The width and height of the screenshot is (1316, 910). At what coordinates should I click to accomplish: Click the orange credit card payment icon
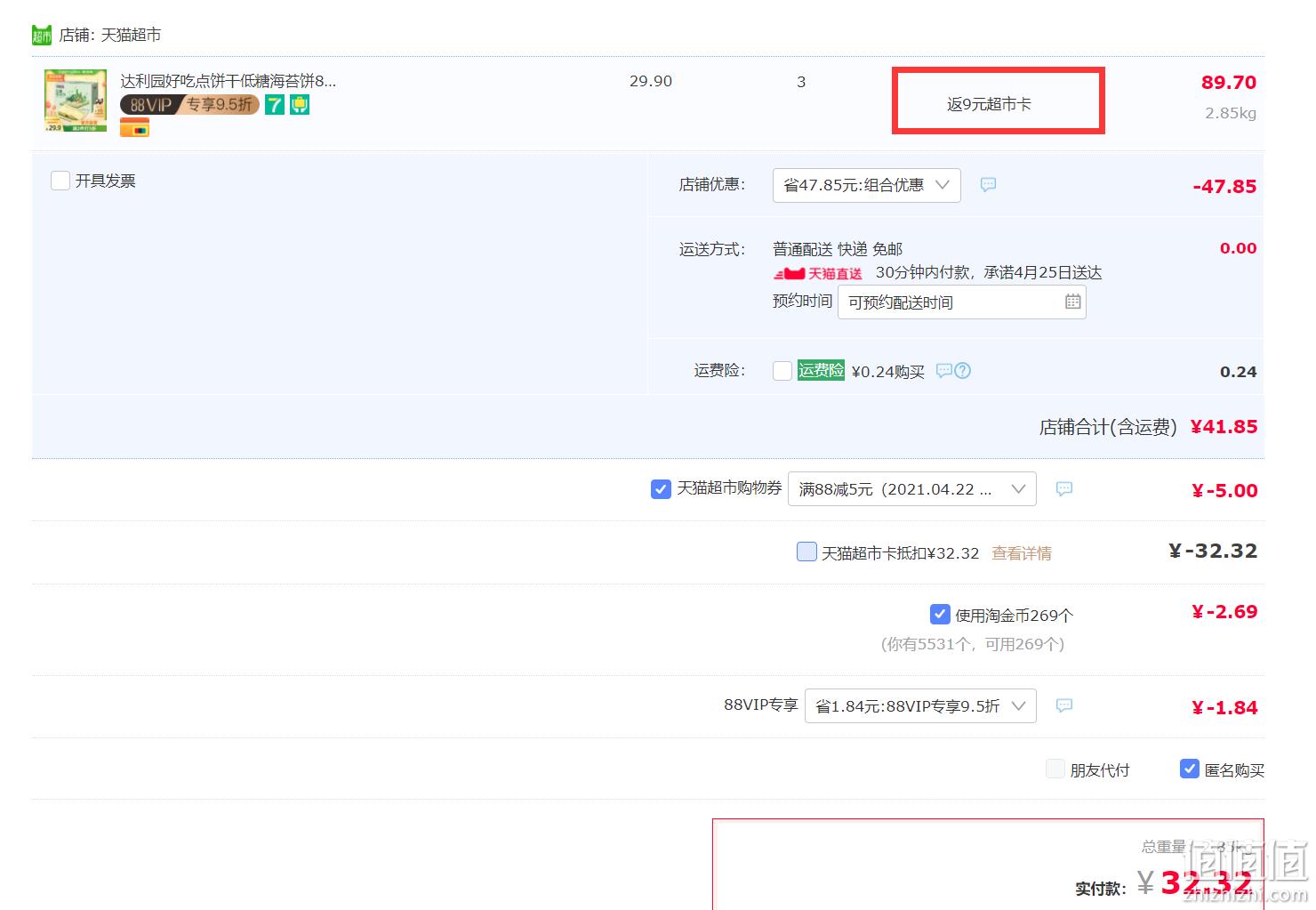click(135, 129)
